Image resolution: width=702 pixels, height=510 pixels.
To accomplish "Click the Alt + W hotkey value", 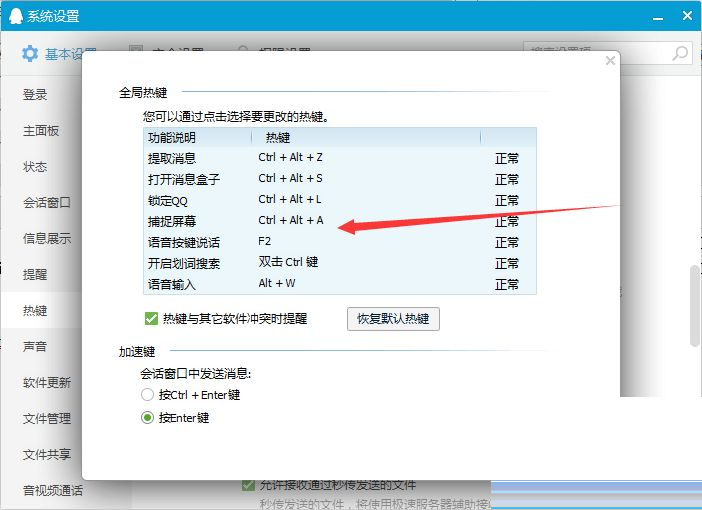I will click(277, 283).
